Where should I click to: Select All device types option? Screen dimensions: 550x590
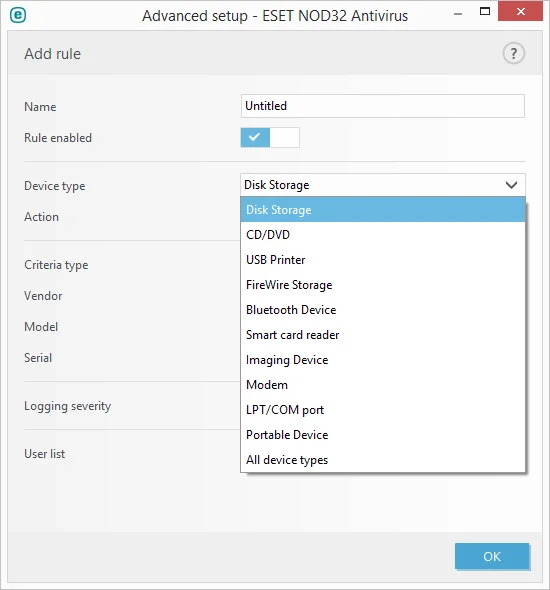[x=383, y=460]
